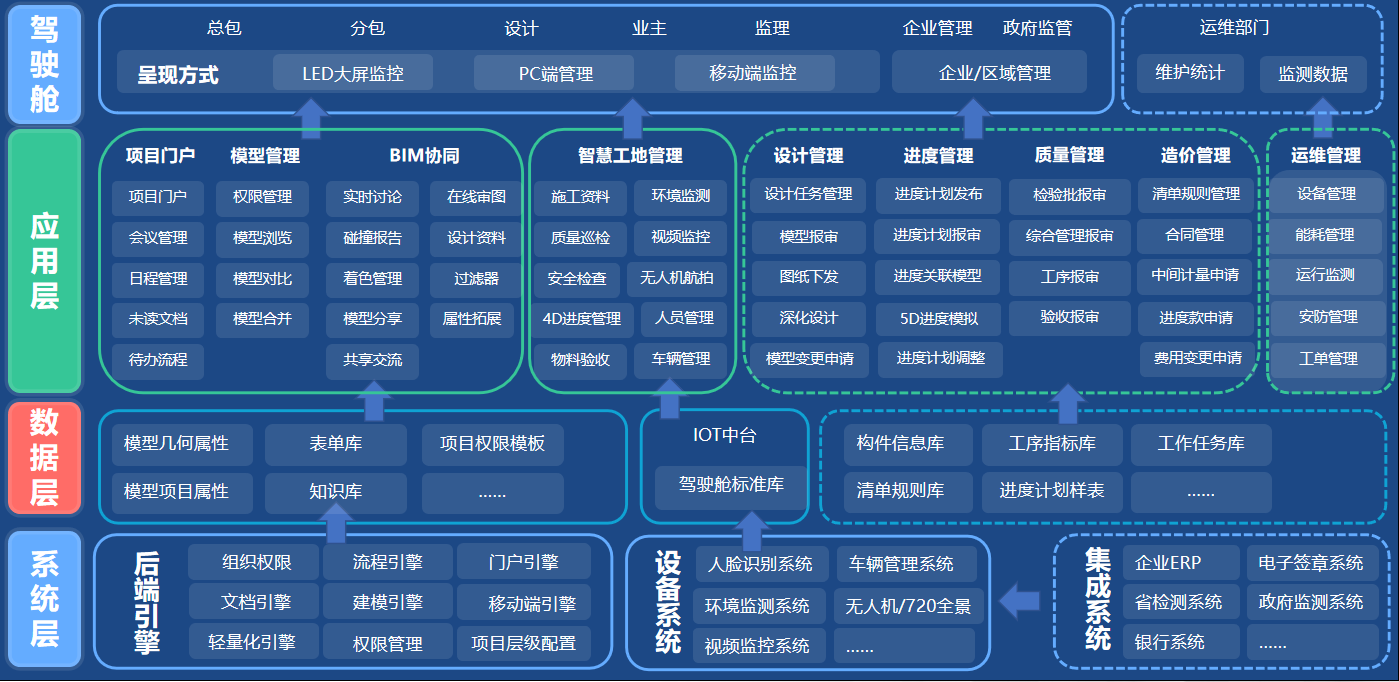Click the left arrow between 集成系统 and 设备系统
Image resolution: width=1399 pixels, height=682 pixels.
tap(1021, 601)
